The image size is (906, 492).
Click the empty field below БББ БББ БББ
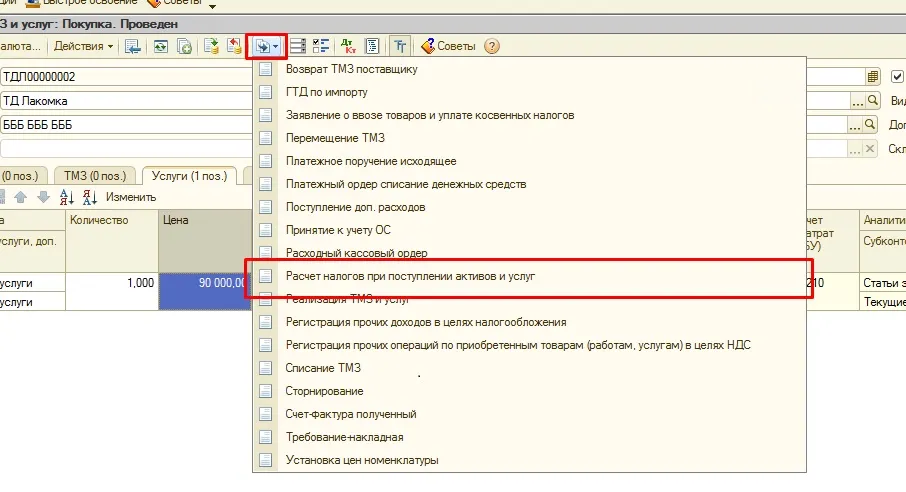tap(126, 149)
